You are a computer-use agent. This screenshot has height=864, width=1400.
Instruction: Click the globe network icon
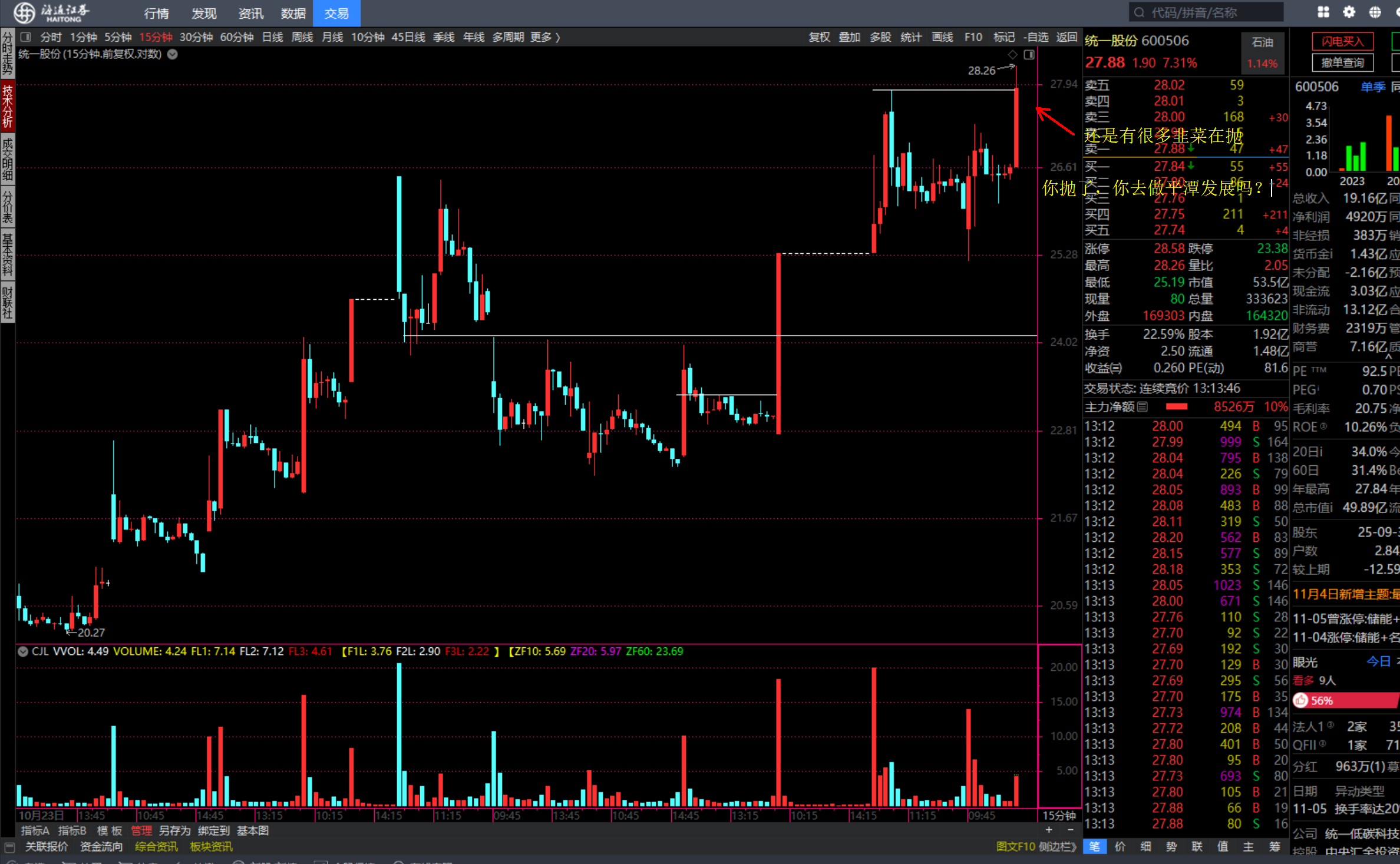tap(1375, 12)
